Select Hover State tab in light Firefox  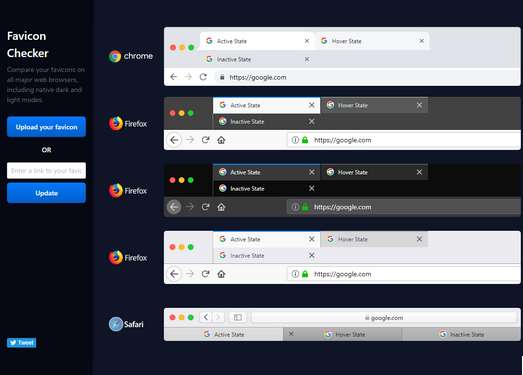click(374, 239)
